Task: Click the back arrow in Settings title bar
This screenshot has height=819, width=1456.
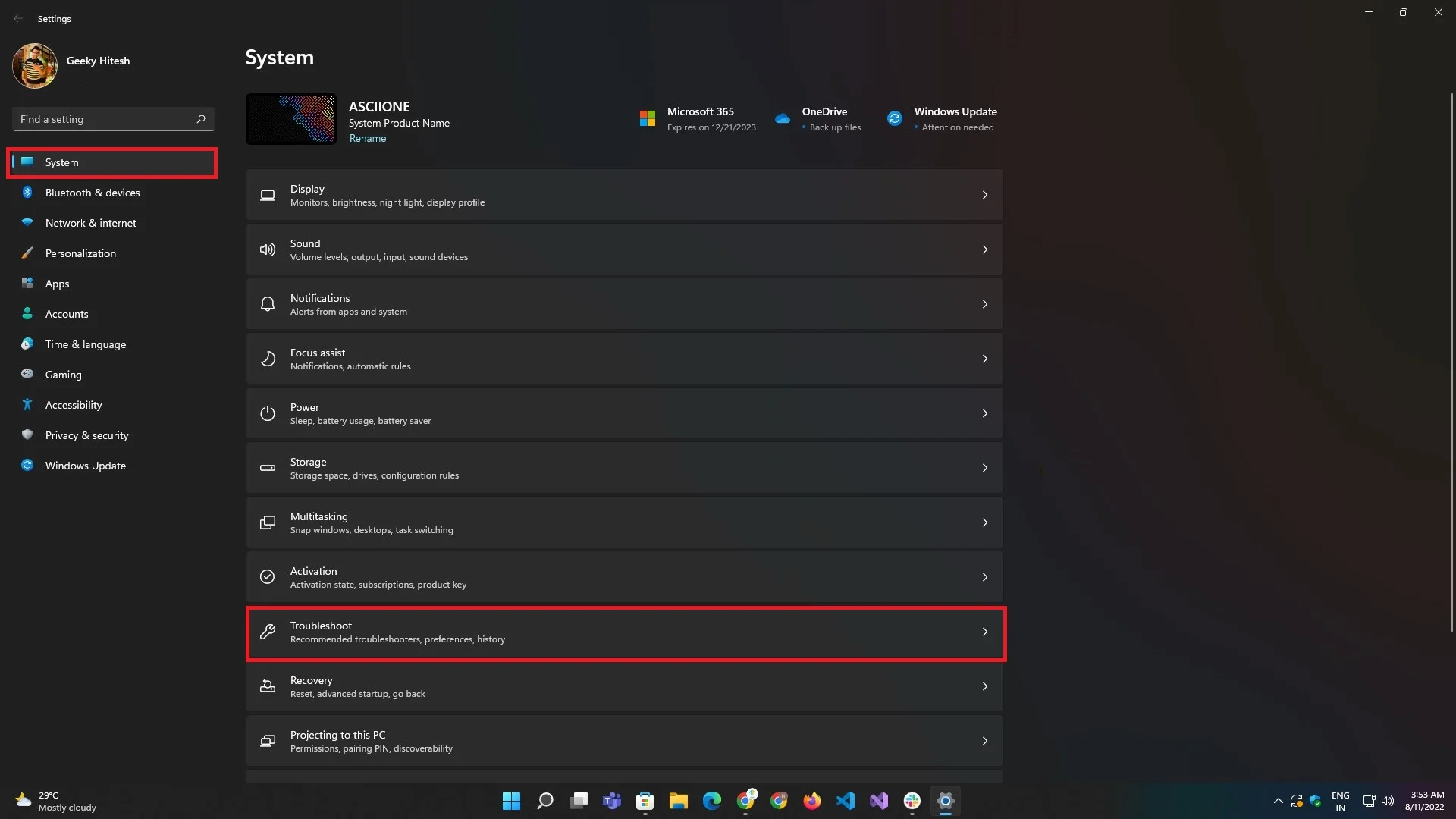Action: (x=18, y=18)
